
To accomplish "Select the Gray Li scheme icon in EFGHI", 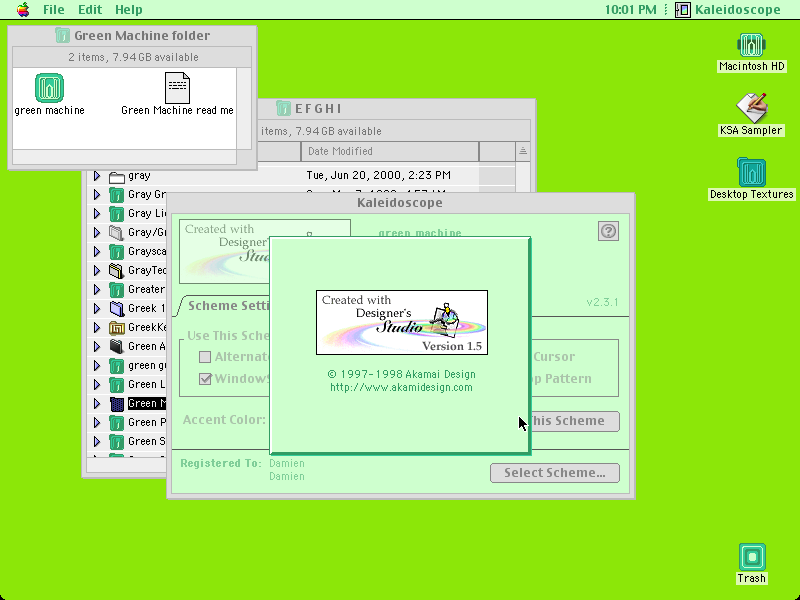I will [x=117, y=214].
